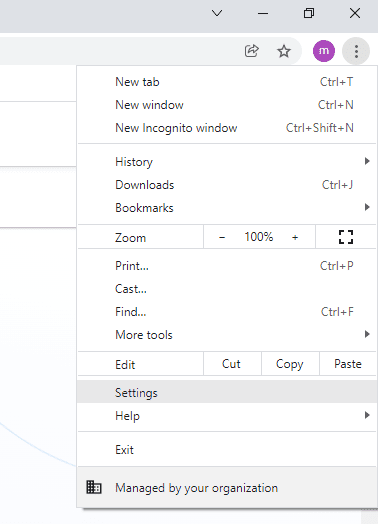Click the building icon beside Managed by organization
This screenshot has height=524, width=378.
pos(94,487)
